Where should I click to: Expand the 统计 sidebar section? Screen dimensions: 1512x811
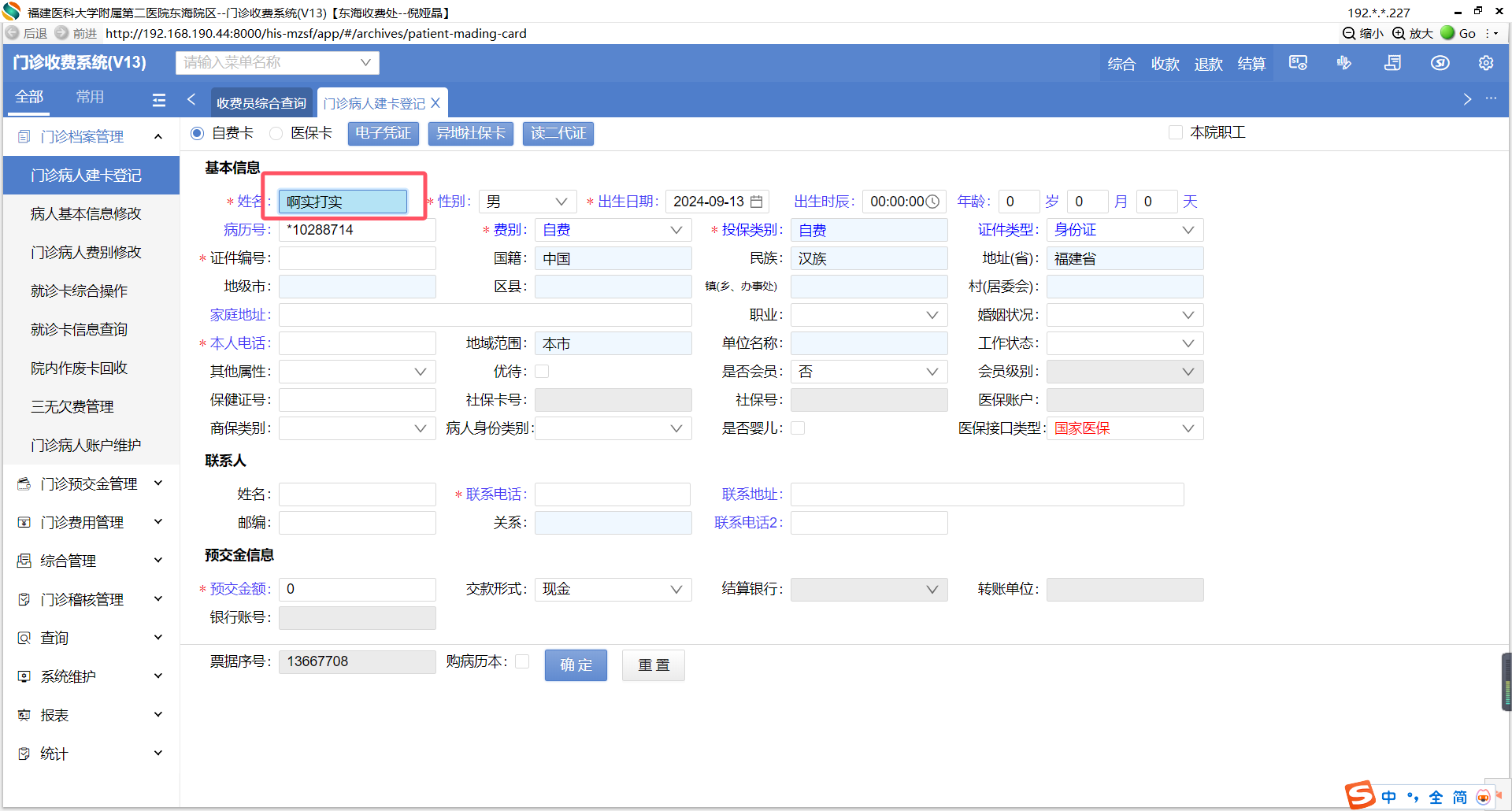tap(158, 754)
